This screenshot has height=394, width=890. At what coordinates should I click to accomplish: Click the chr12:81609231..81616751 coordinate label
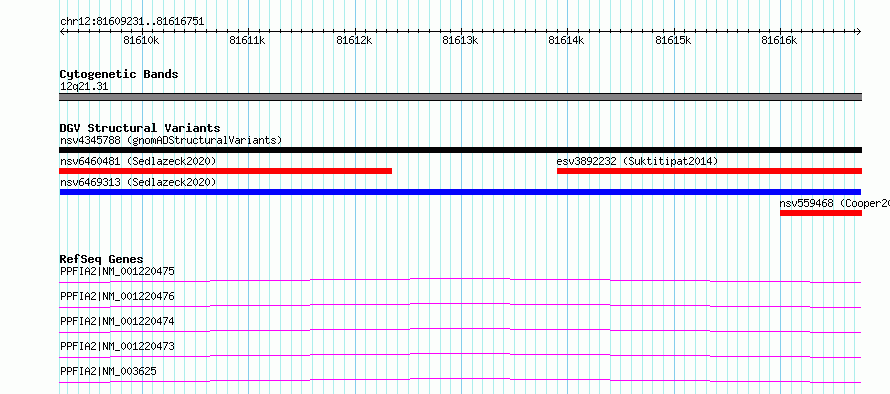tap(132, 22)
